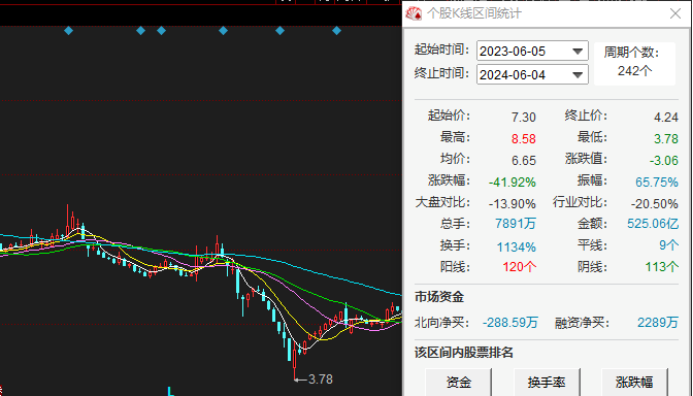The height and width of the screenshot is (396, 693).
Task: Click the 总手 value 7891万
Action: [515, 224]
